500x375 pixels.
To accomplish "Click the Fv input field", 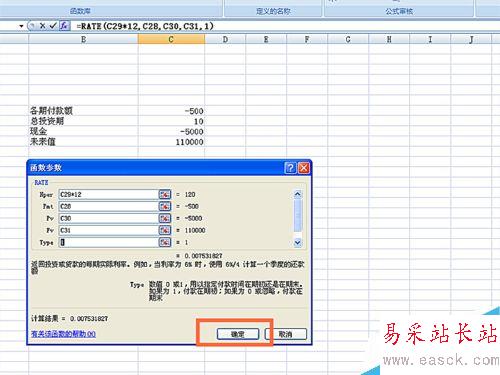I will 109,230.
